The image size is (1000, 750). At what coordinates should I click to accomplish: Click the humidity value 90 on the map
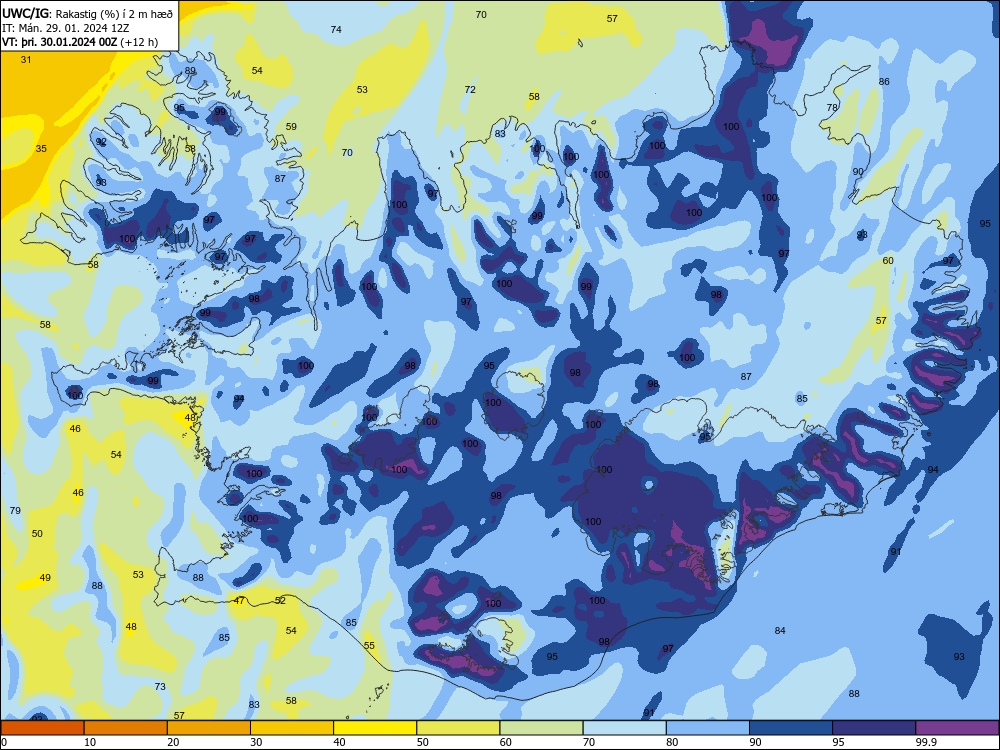click(x=858, y=172)
